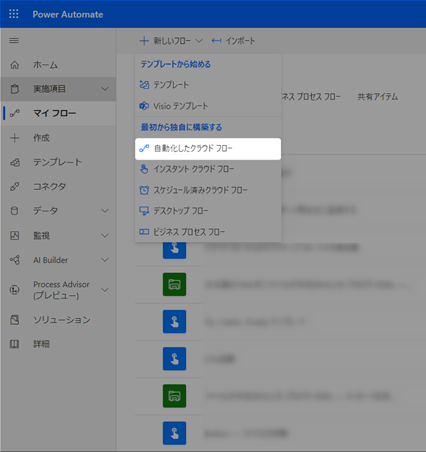Choose インスタント クラウド フロー from menu
426x452 pixels.
coord(208,169)
